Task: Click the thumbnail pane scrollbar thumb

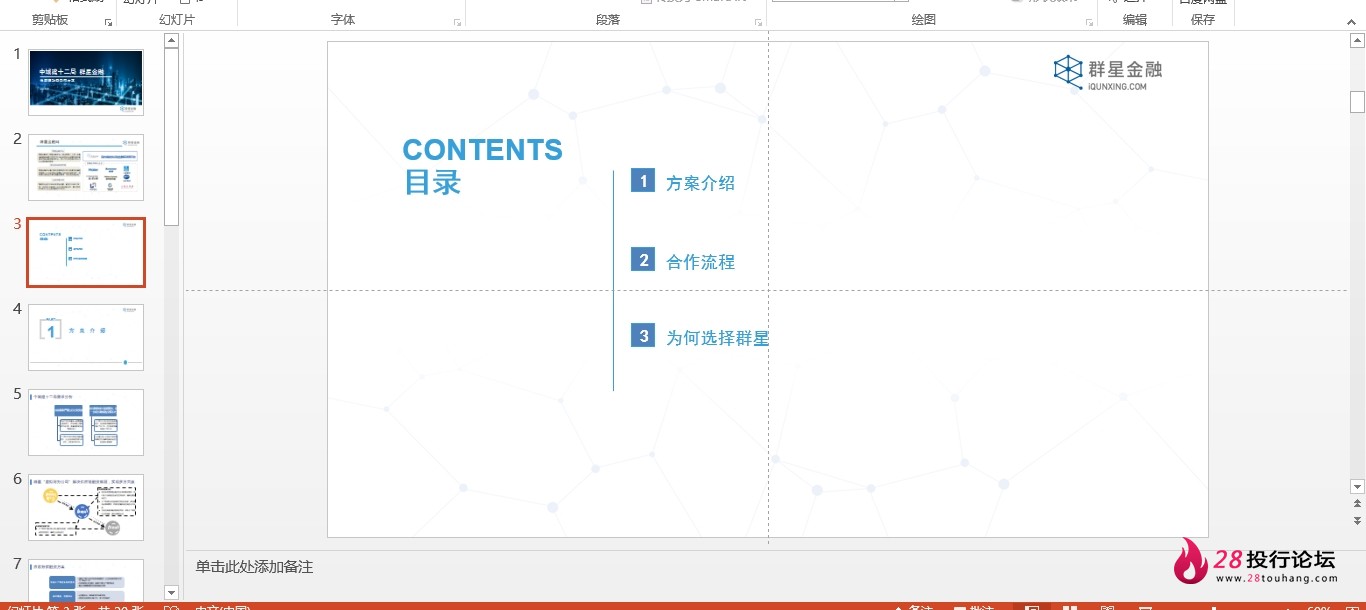Action: pyautogui.click(x=171, y=136)
